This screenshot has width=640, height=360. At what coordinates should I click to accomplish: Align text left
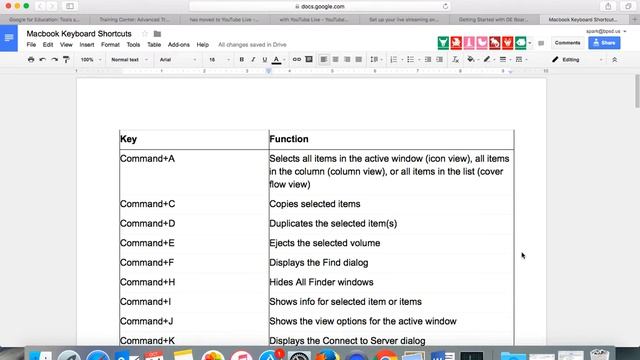324,60
